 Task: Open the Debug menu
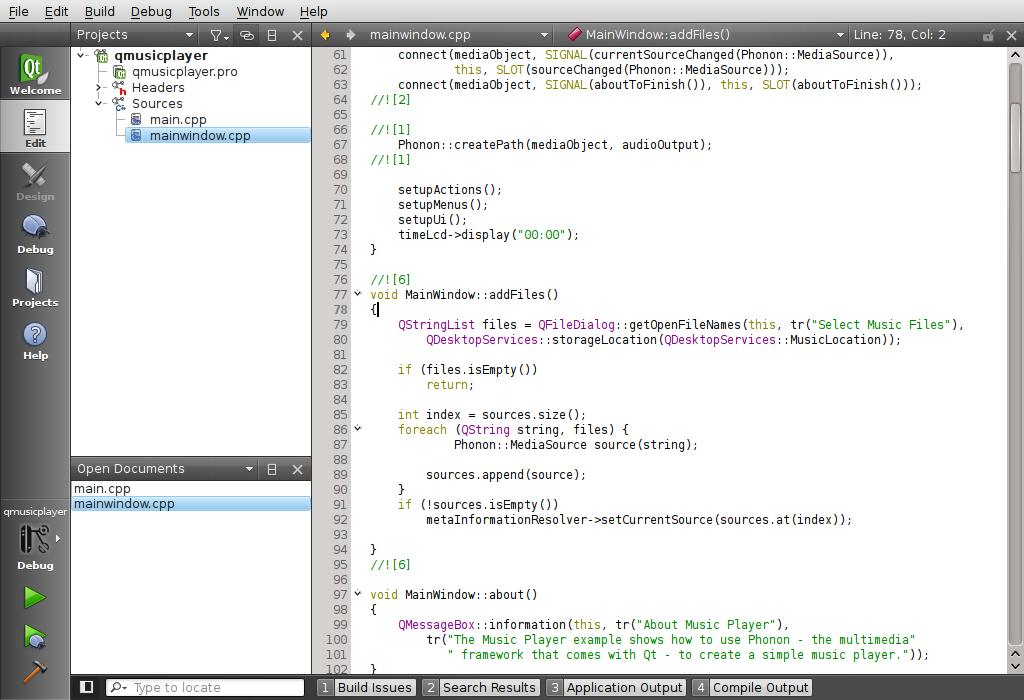click(x=151, y=12)
